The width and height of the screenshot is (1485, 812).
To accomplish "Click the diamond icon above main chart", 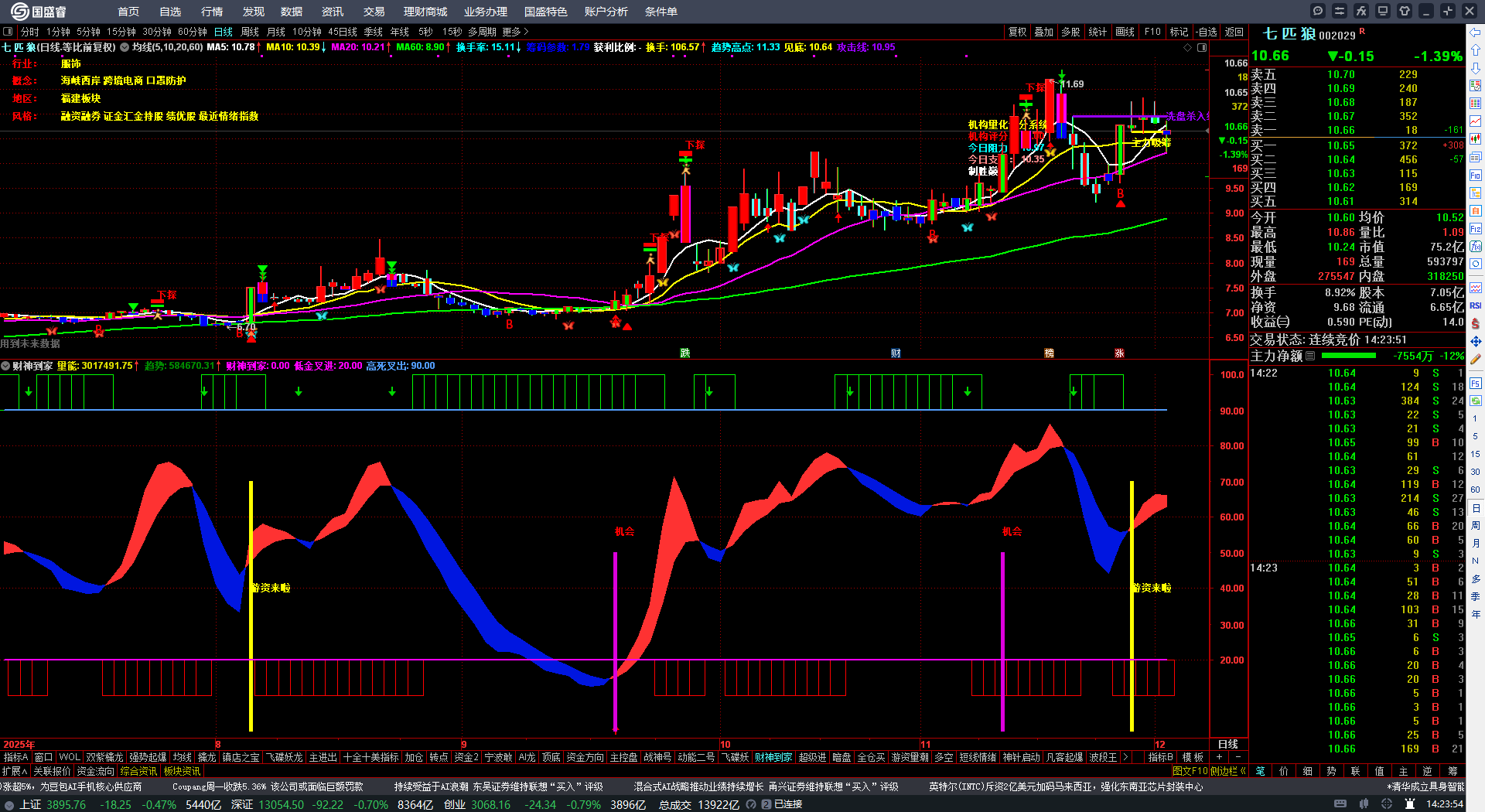I will pos(1188,47).
